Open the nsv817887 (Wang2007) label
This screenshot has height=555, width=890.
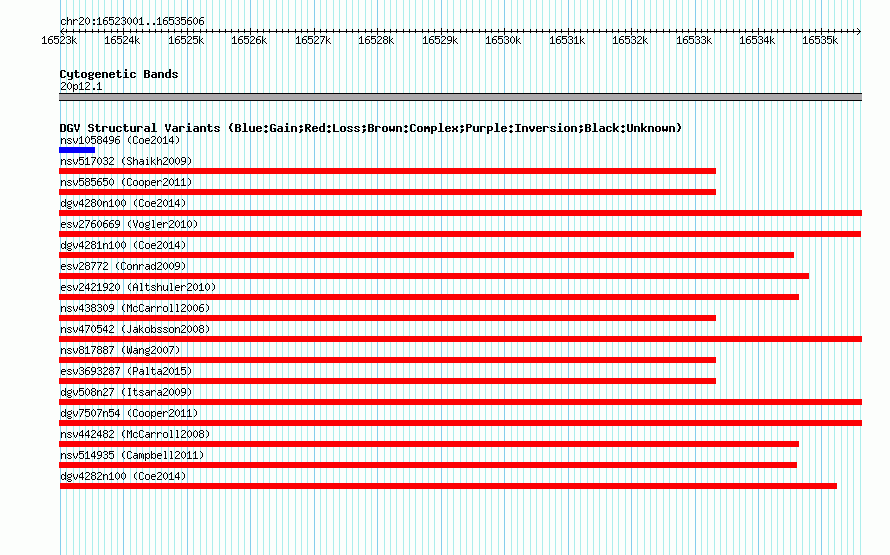click(120, 350)
